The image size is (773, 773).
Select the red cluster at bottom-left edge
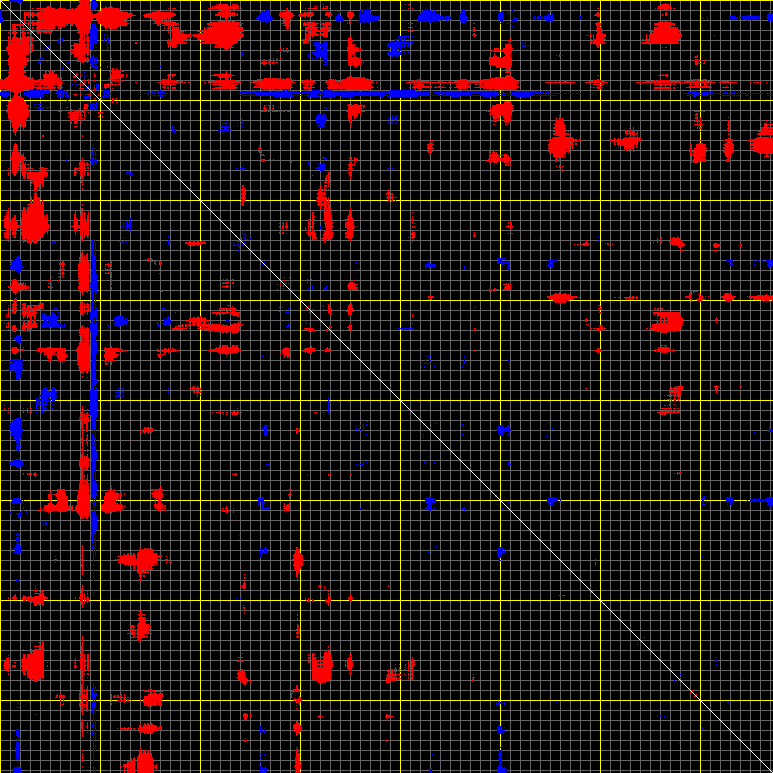pyautogui.click(x=32, y=663)
